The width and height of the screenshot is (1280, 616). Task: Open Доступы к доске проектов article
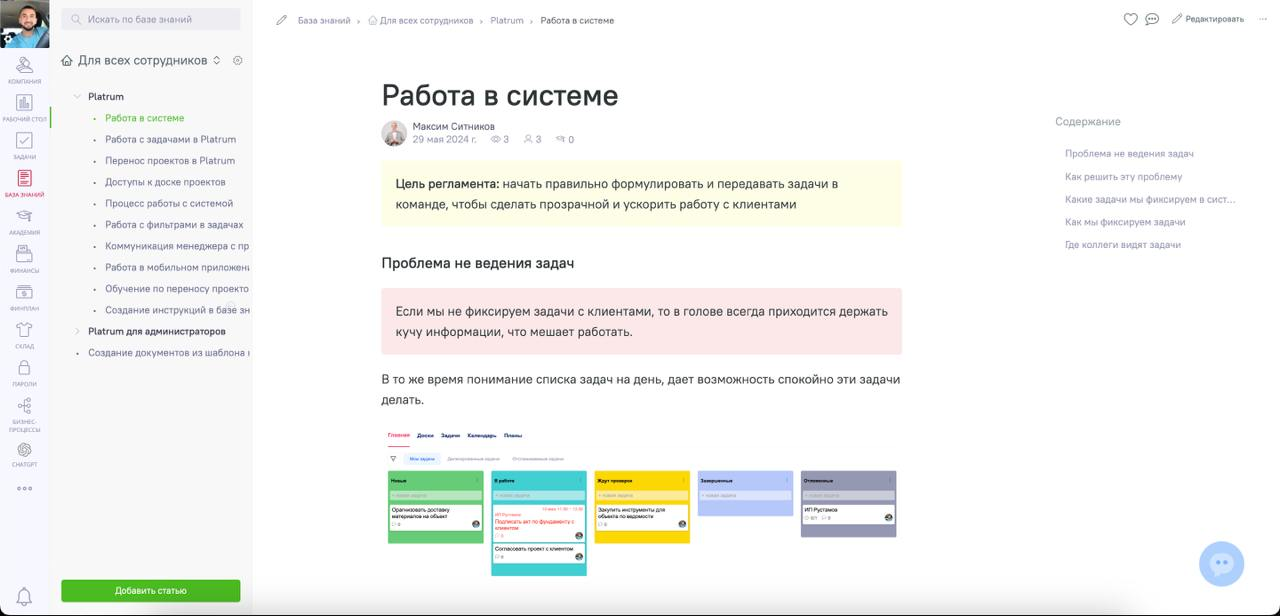click(x=165, y=182)
